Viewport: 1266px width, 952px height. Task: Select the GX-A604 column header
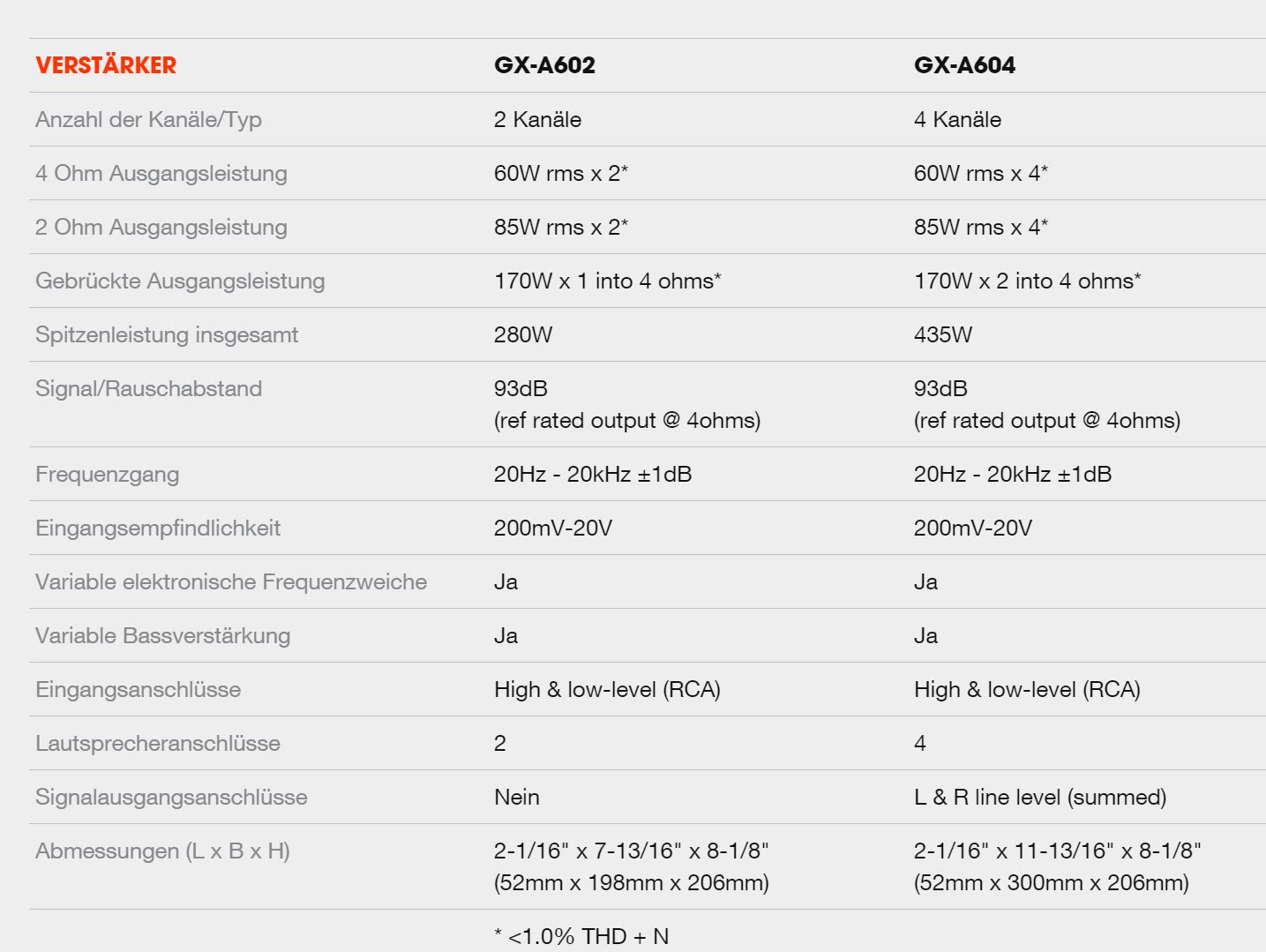pos(964,65)
